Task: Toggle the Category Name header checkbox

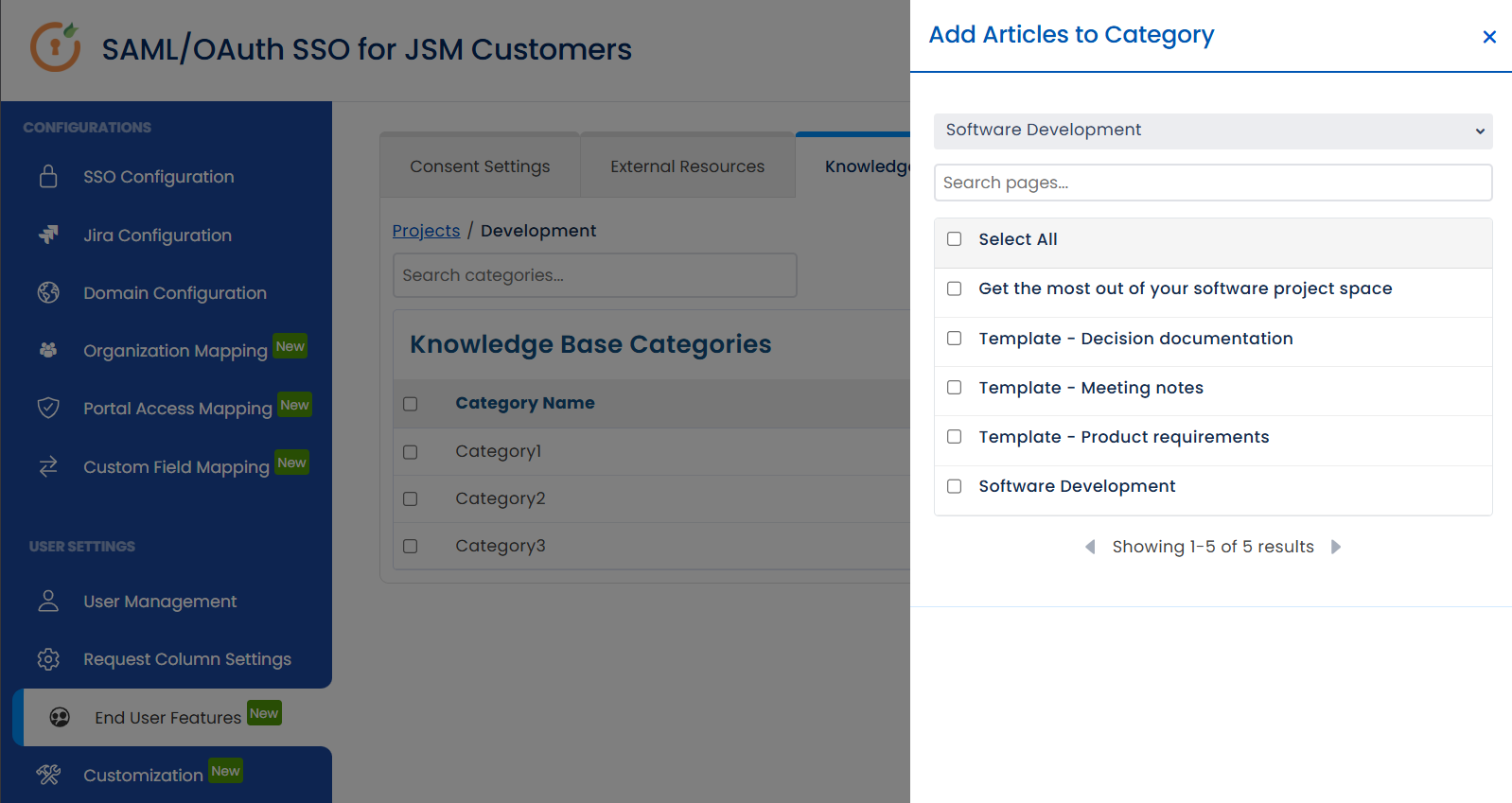Action: pos(411,404)
